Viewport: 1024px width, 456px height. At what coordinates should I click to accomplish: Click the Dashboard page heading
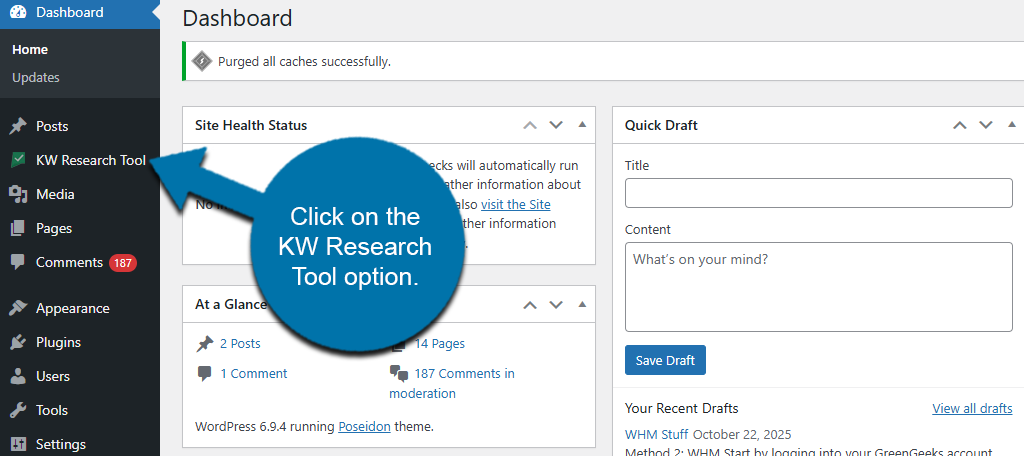click(237, 18)
